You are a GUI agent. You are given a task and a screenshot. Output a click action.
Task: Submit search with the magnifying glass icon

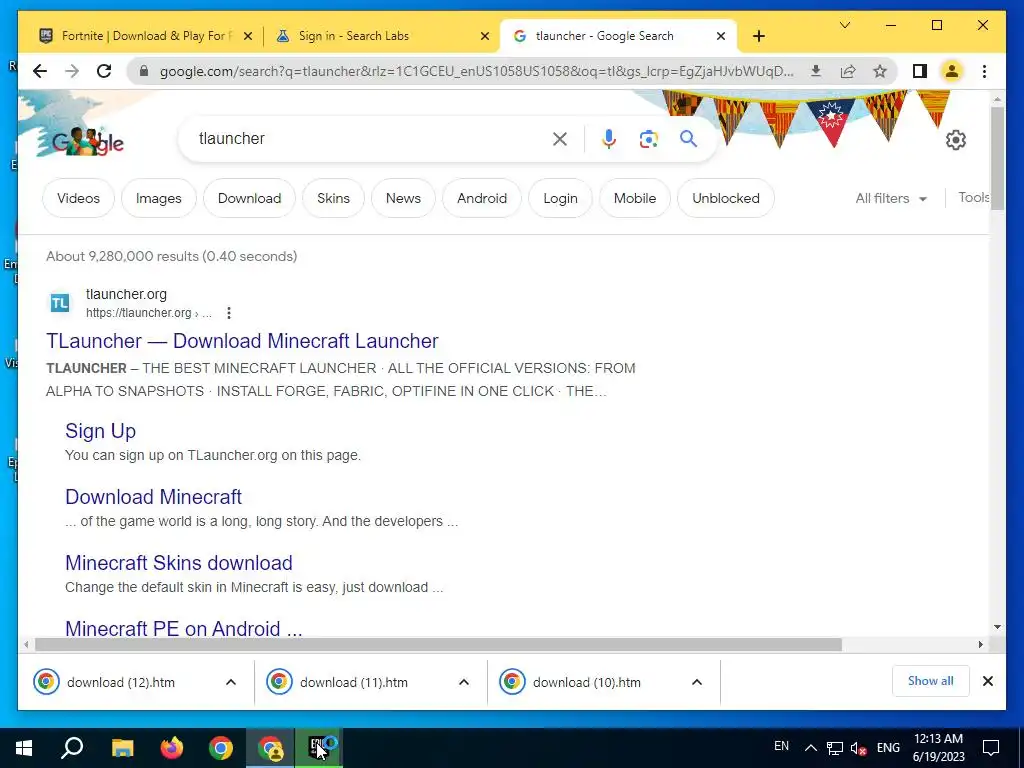tap(688, 138)
